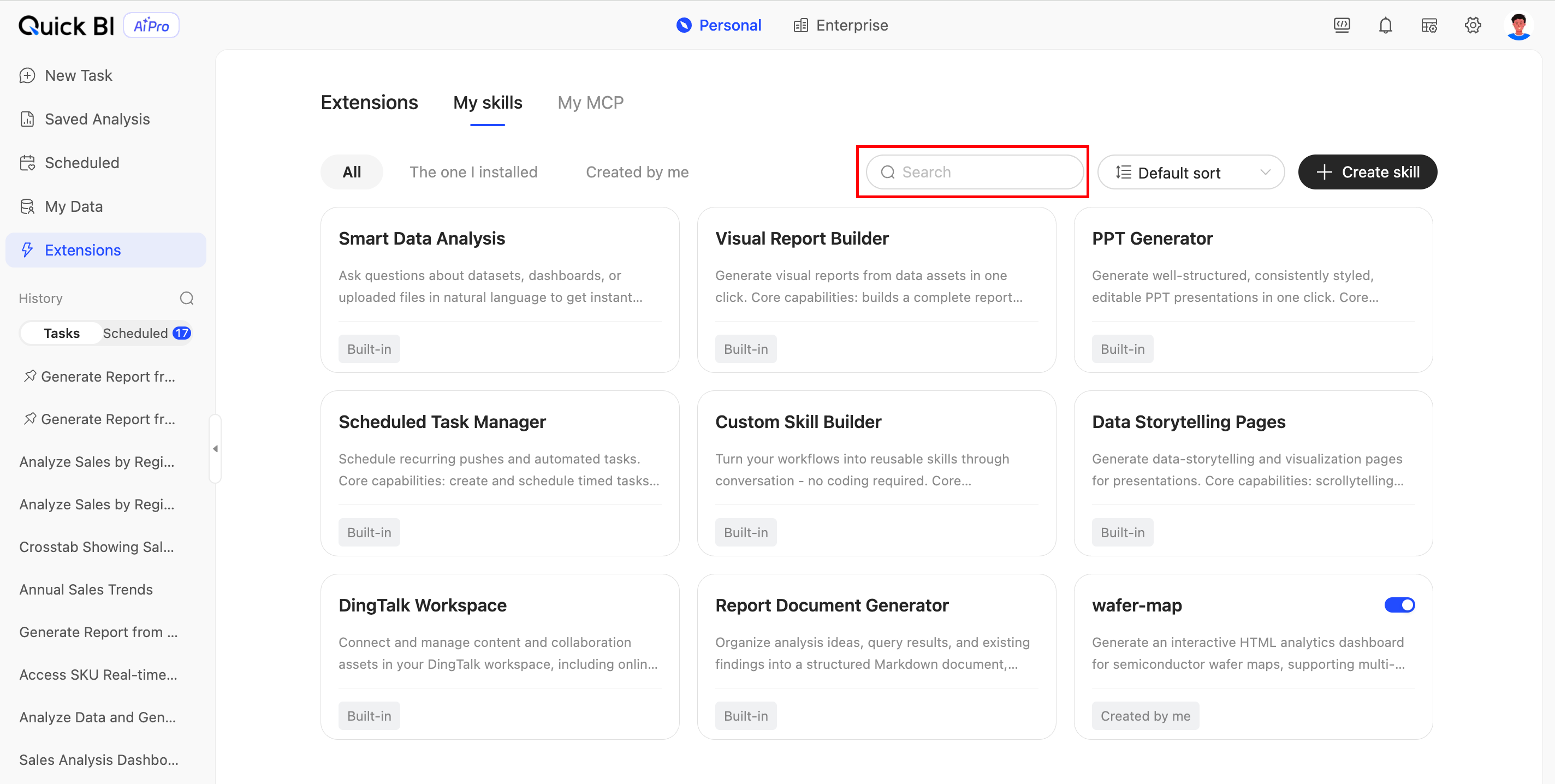Open history item Analyze Data and Gen...
The width and height of the screenshot is (1555, 784).
pyautogui.click(x=98, y=717)
